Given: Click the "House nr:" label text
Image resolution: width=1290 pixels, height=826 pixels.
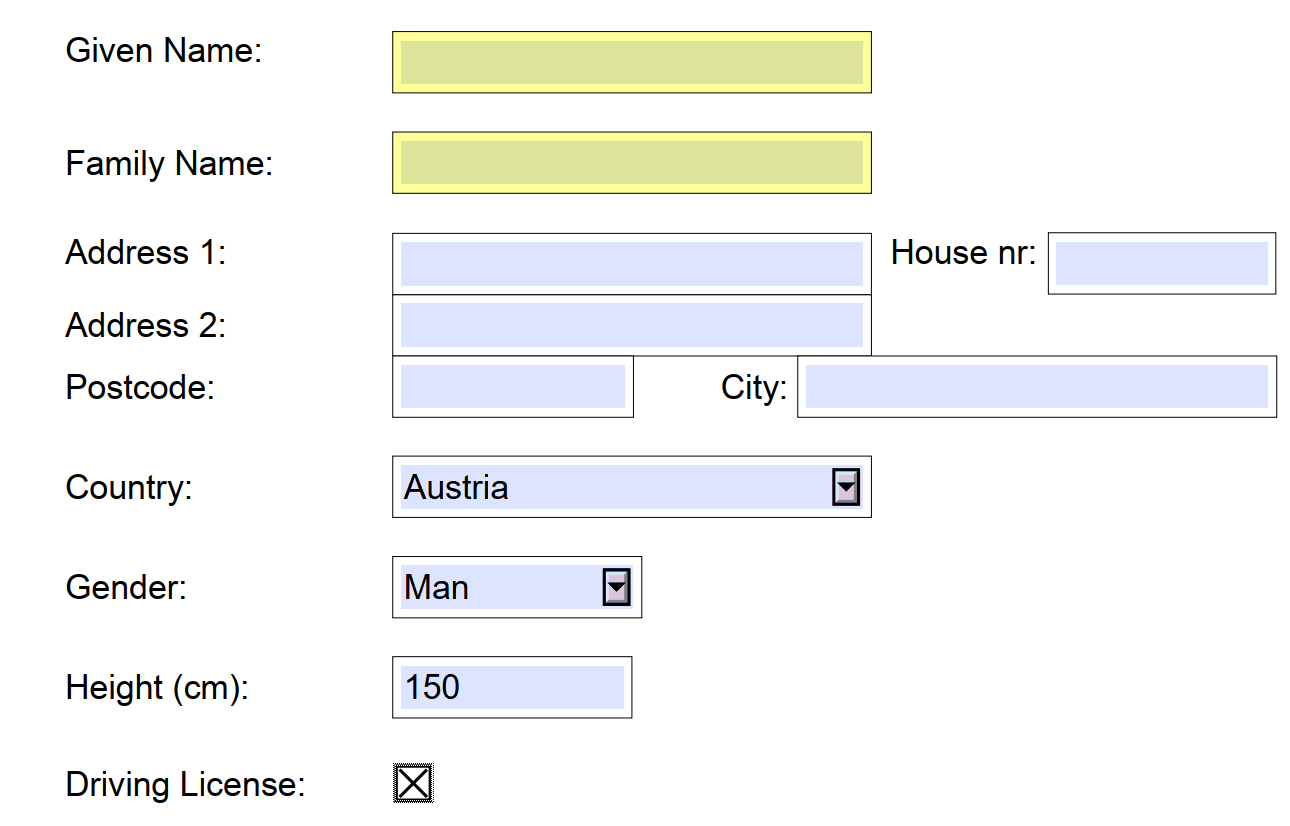Looking at the screenshot, I should click(x=964, y=252).
